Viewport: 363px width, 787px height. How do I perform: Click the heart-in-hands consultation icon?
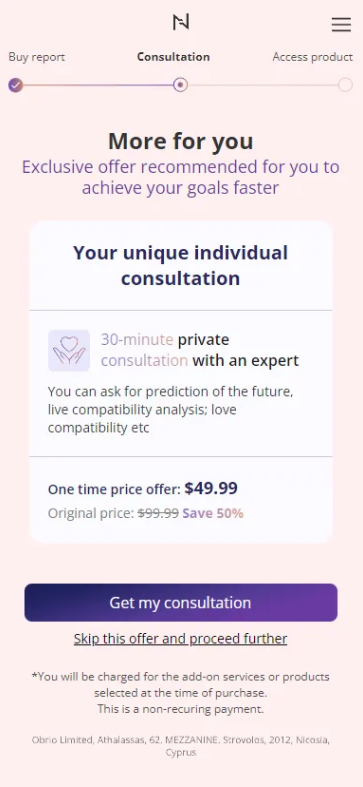coord(69,350)
